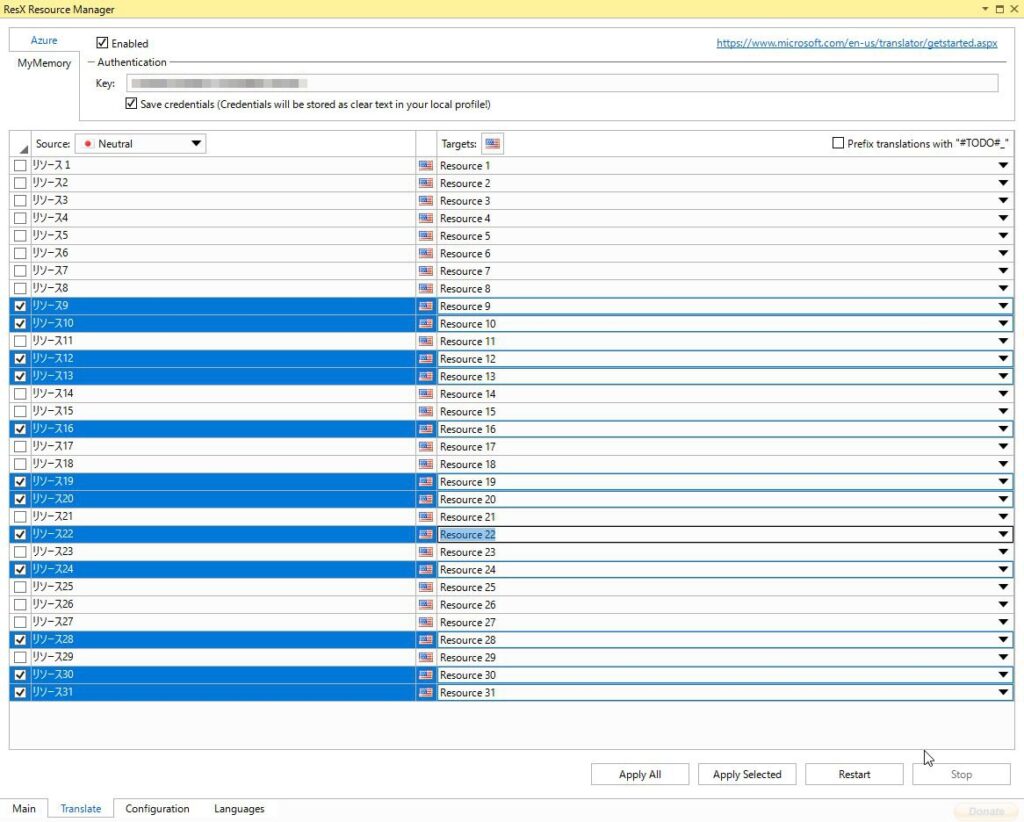Screen dimensions: 1024x822
Task: Click inside the authentication Key field
Action: [560, 83]
